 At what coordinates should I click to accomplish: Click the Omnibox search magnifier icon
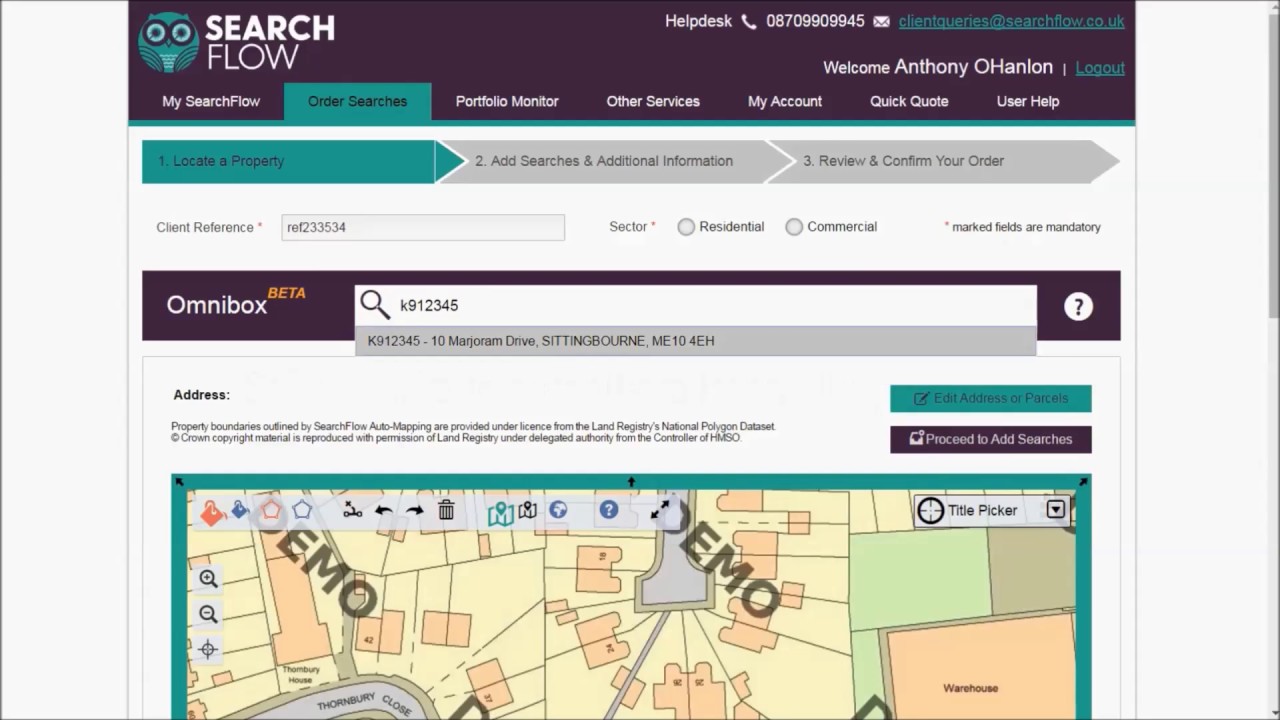tap(375, 305)
